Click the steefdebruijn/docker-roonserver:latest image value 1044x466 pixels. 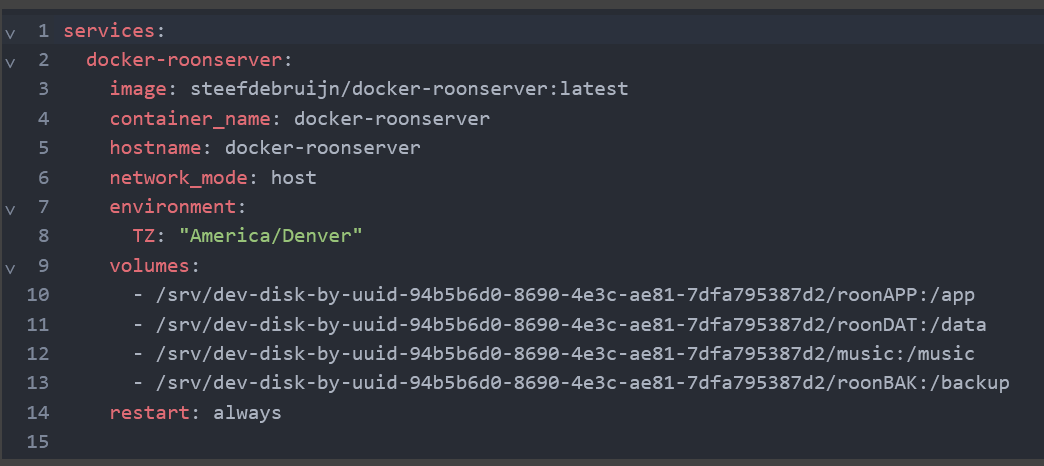point(397,89)
